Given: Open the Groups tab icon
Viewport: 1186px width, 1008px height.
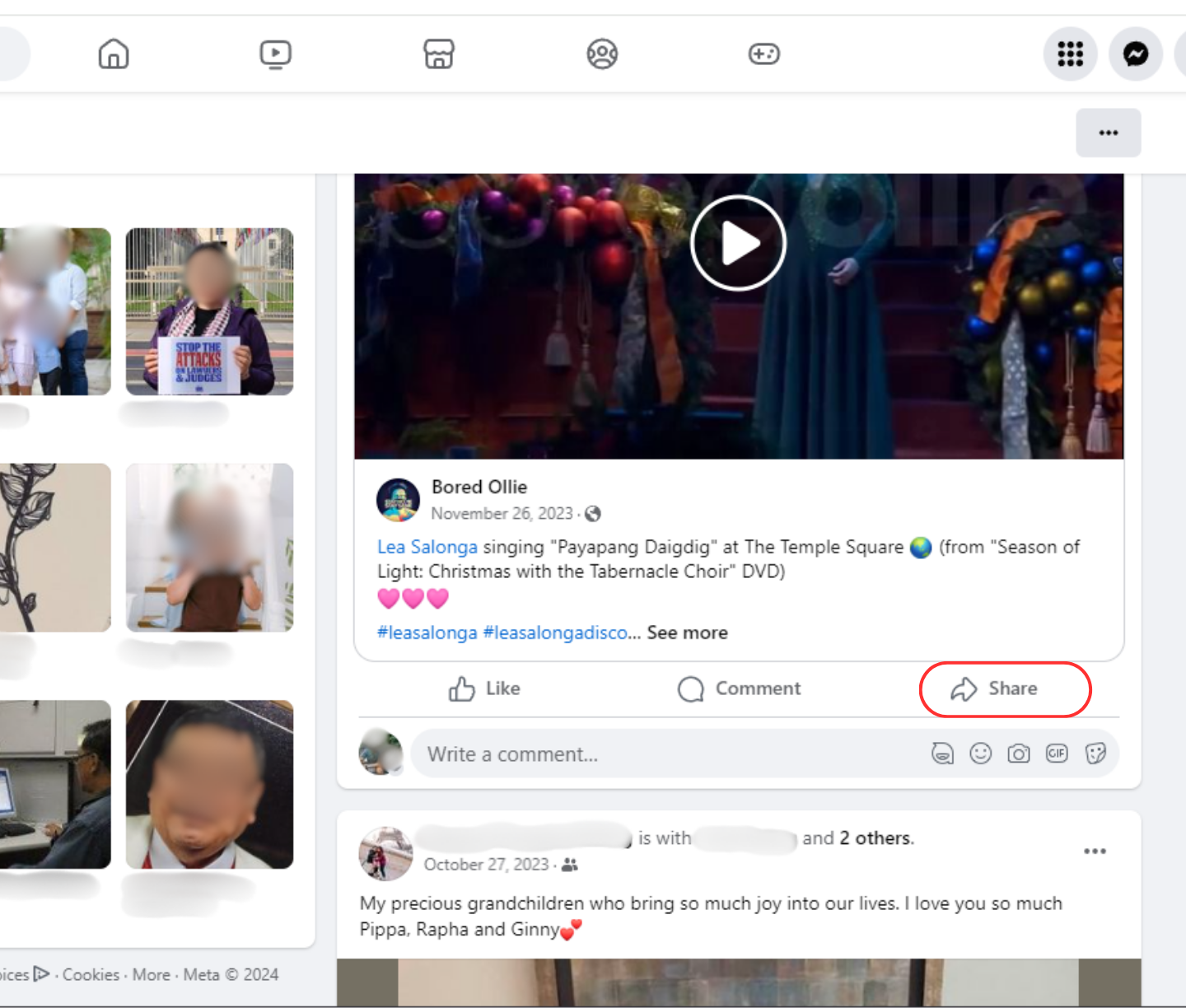Looking at the screenshot, I should 602,54.
